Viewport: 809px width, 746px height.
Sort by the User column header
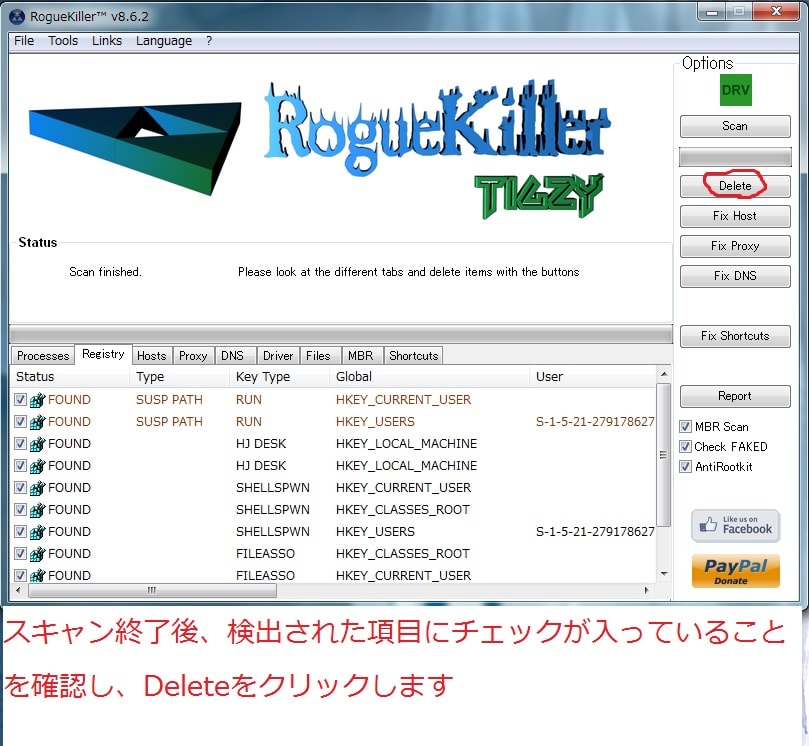[593, 377]
